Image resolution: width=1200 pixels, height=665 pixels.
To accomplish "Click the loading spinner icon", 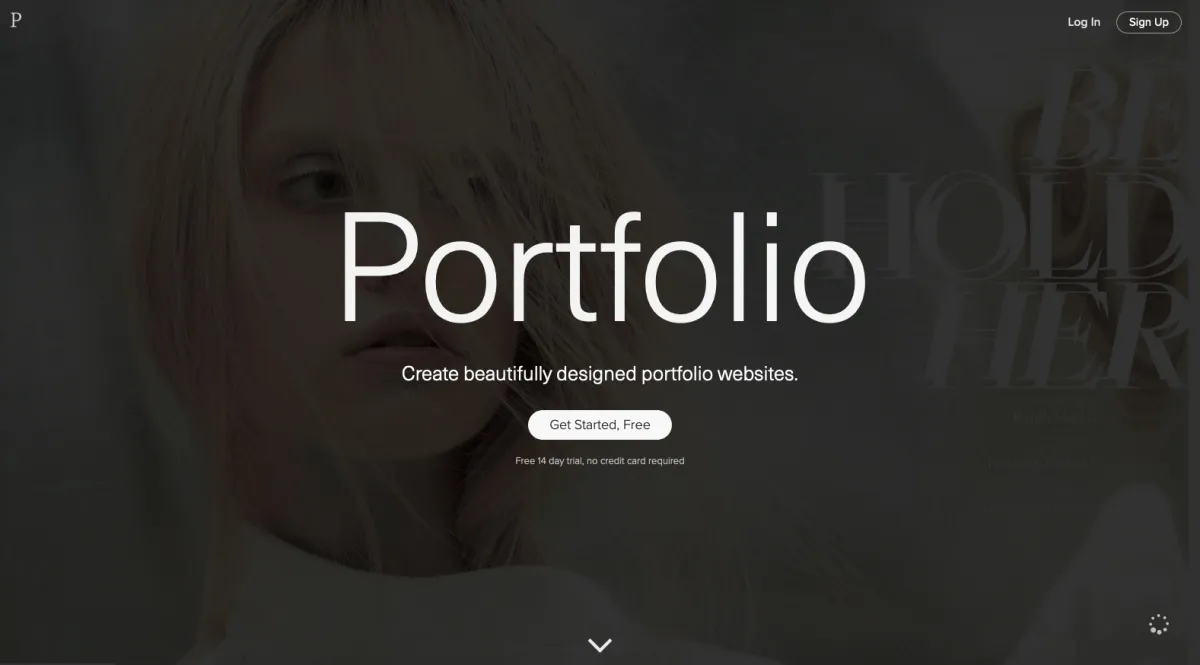I will (1159, 624).
